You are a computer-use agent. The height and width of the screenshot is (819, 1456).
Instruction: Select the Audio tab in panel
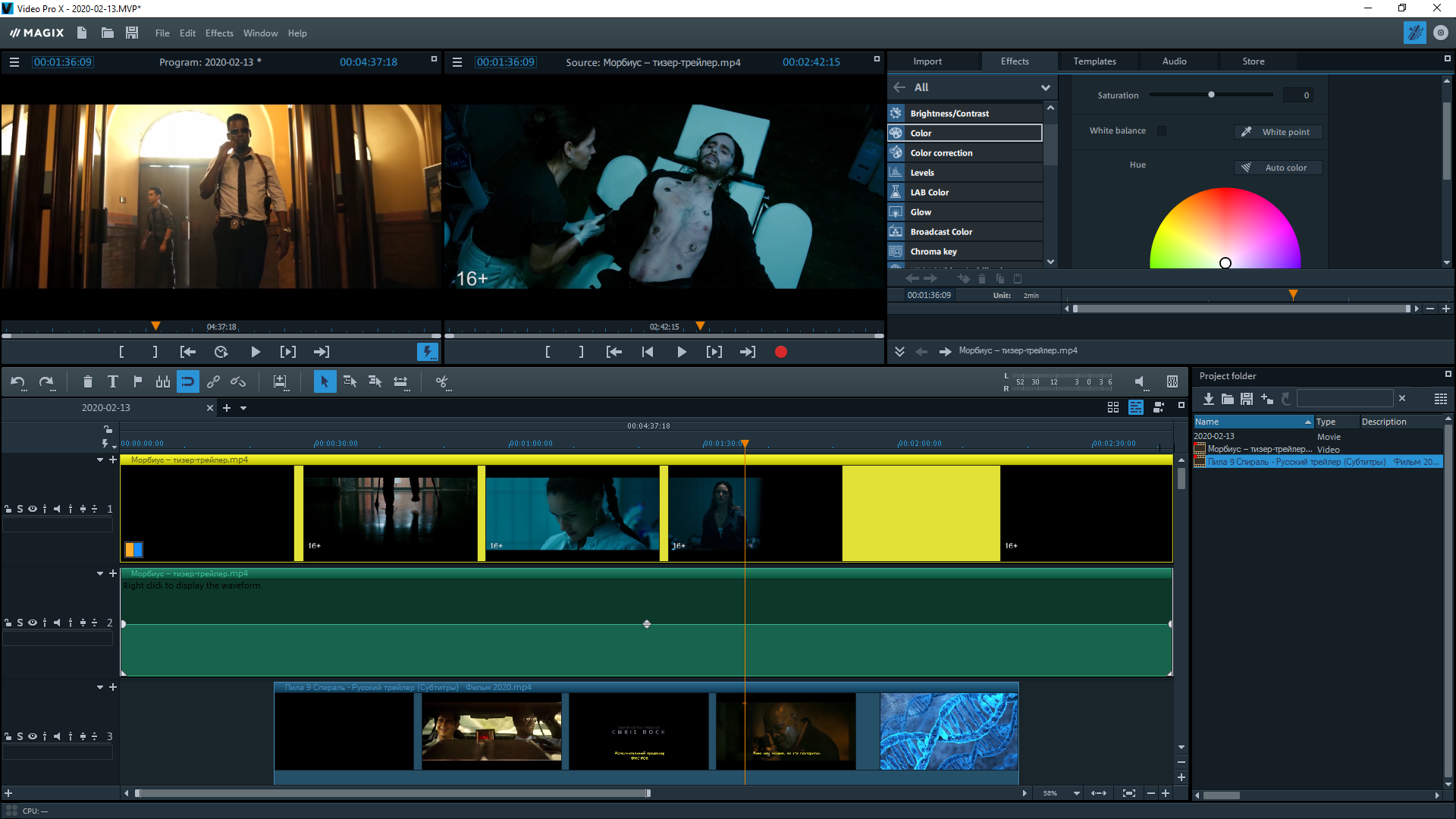point(1173,62)
